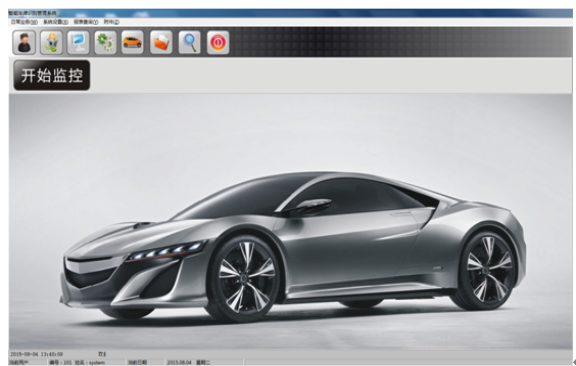Click the user account person icon
Viewport: 576px width, 366px height.
pyautogui.click(x=24, y=42)
